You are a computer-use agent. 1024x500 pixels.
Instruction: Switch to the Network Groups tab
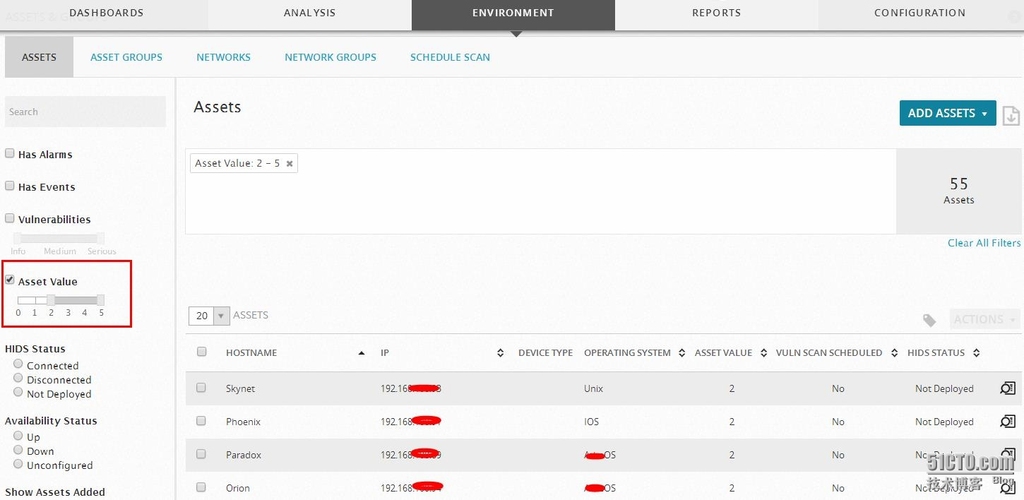(330, 57)
